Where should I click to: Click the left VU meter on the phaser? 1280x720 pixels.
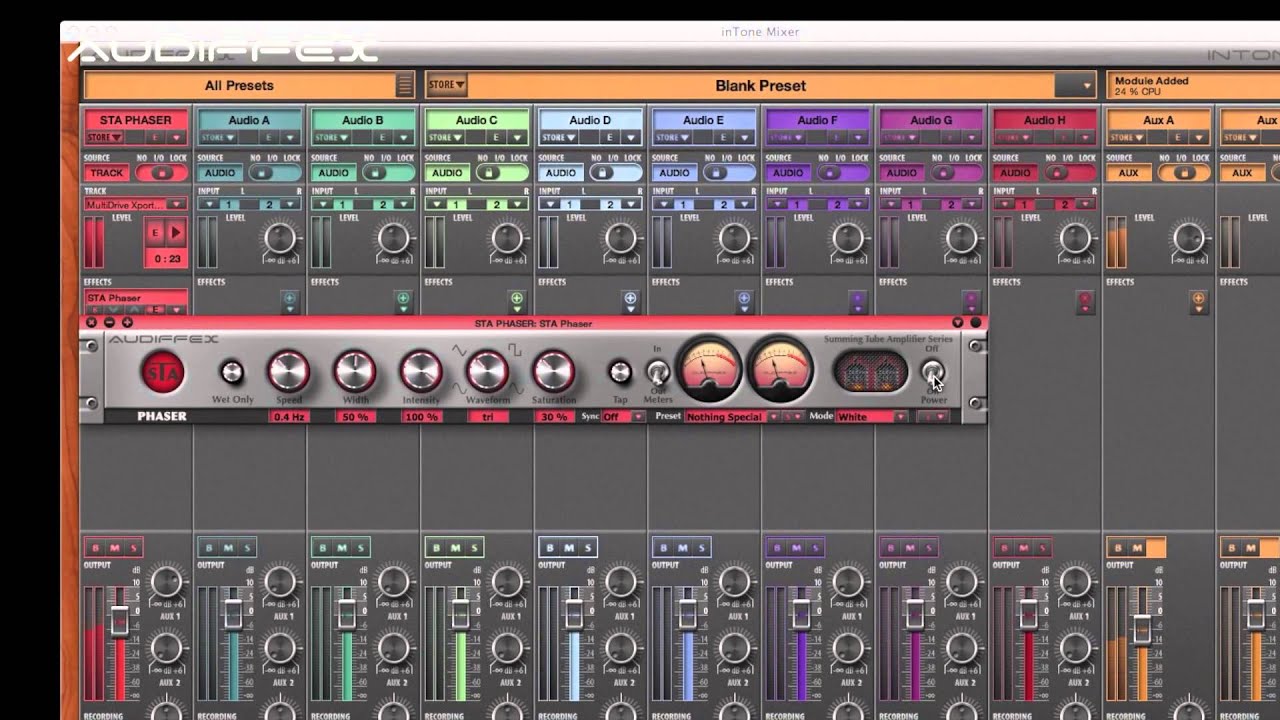tap(709, 369)
